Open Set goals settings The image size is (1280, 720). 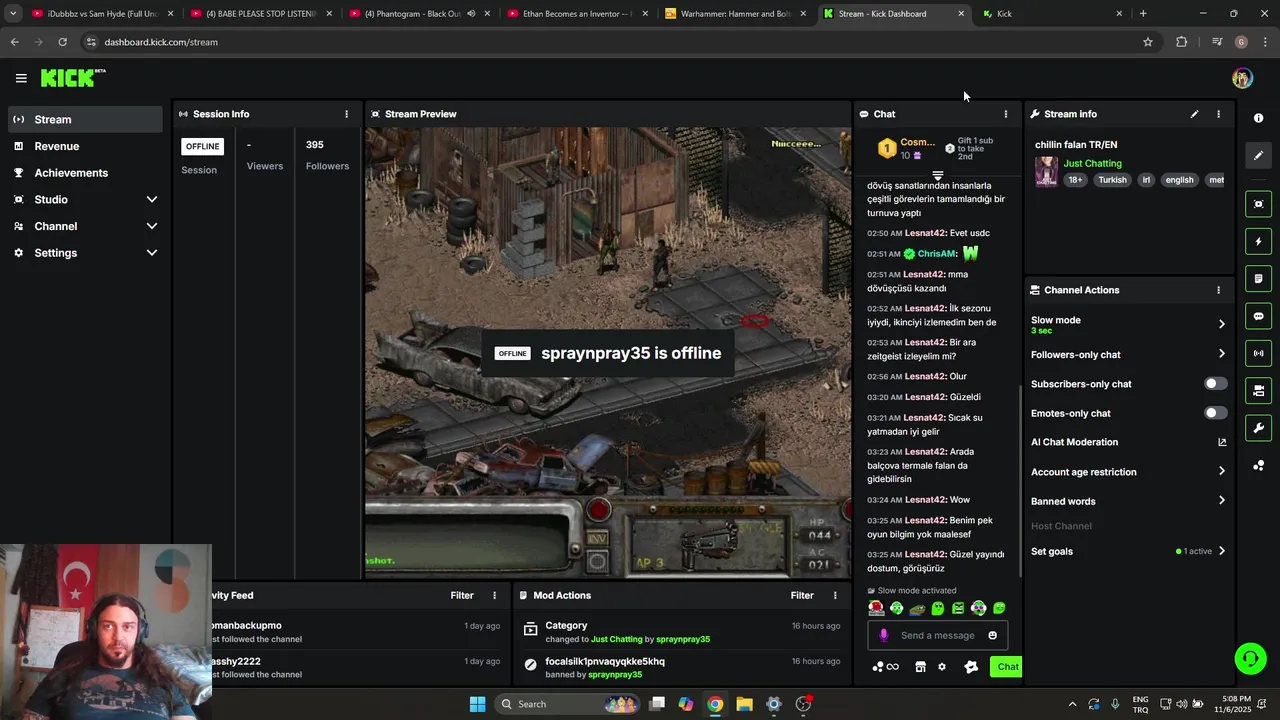(1128, 551)
